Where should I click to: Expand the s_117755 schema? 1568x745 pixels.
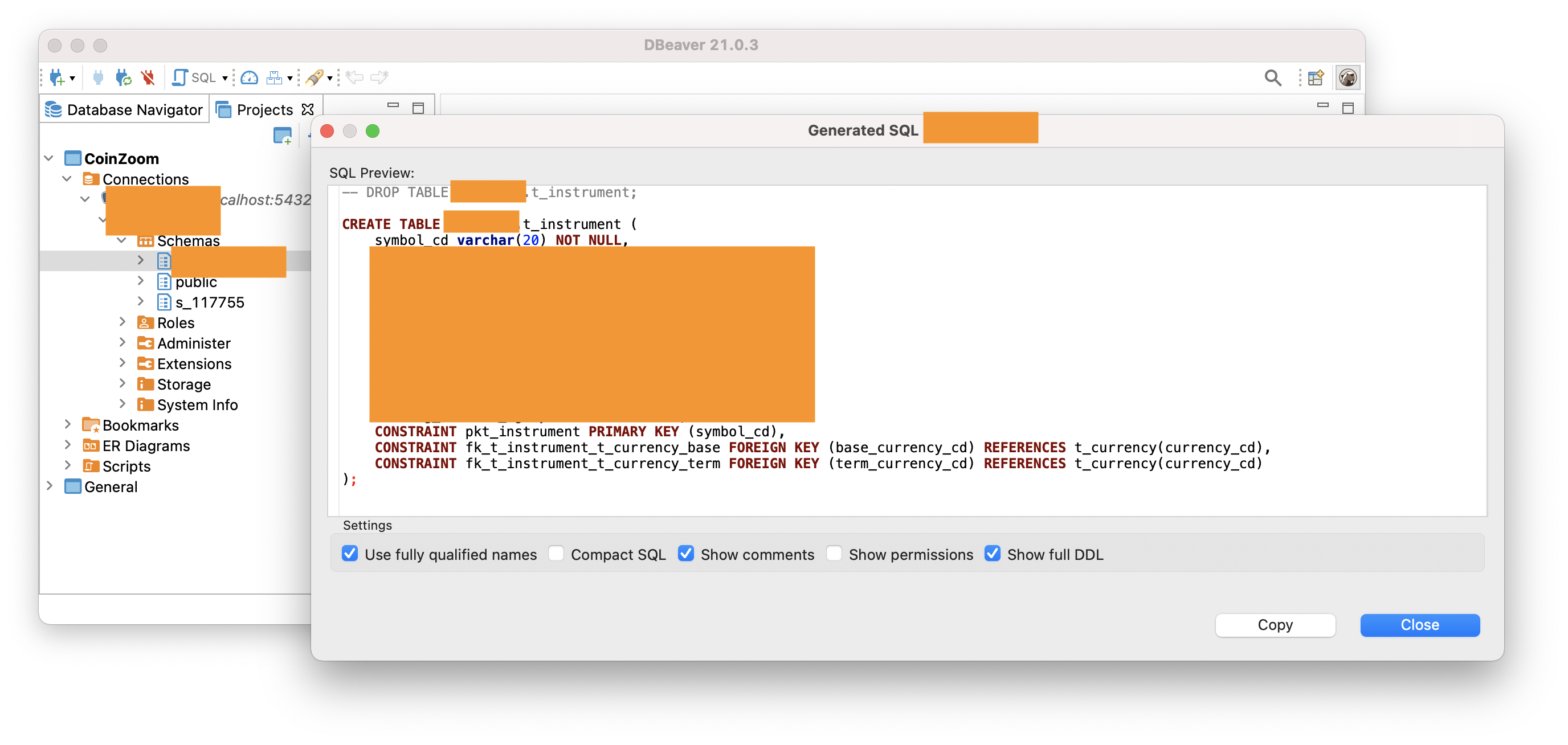point(141,302)
